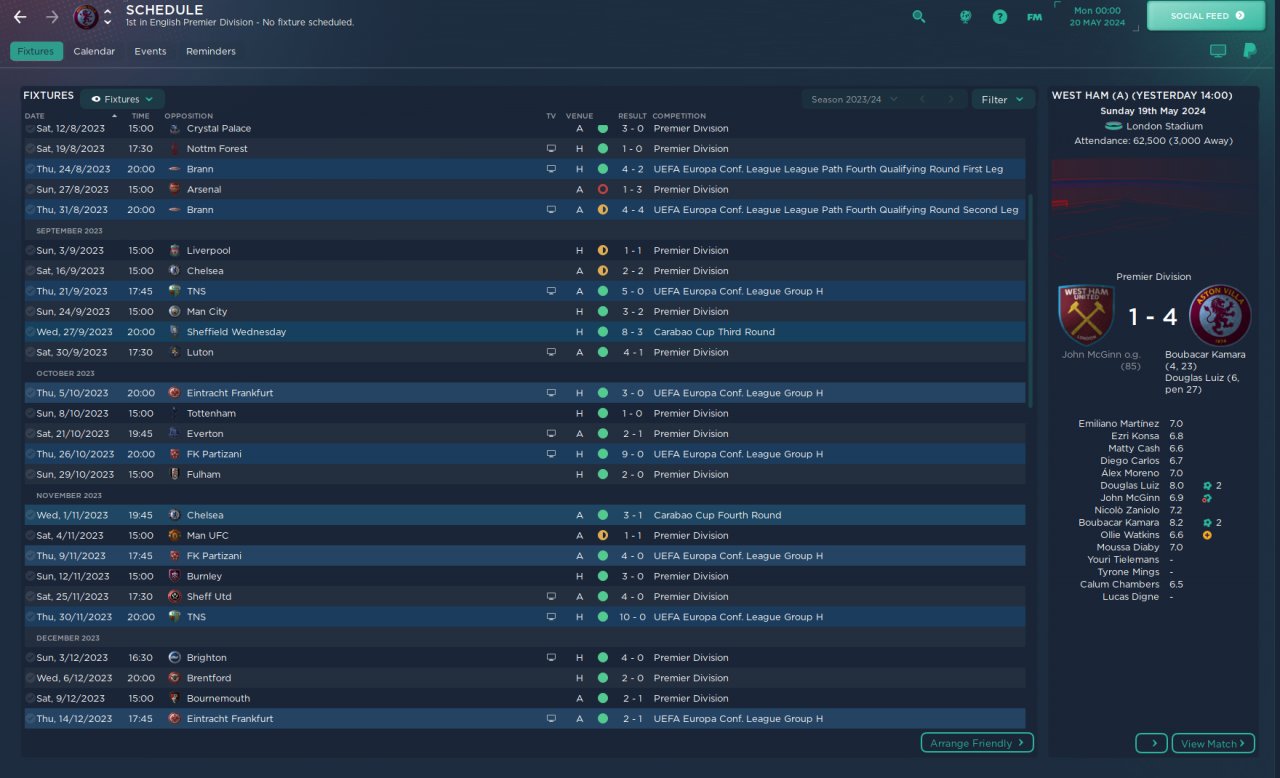This screenshot has width=1280, height=778.
Task: Click Douglas Luiz's goal icon
Action: (1208, 486)
